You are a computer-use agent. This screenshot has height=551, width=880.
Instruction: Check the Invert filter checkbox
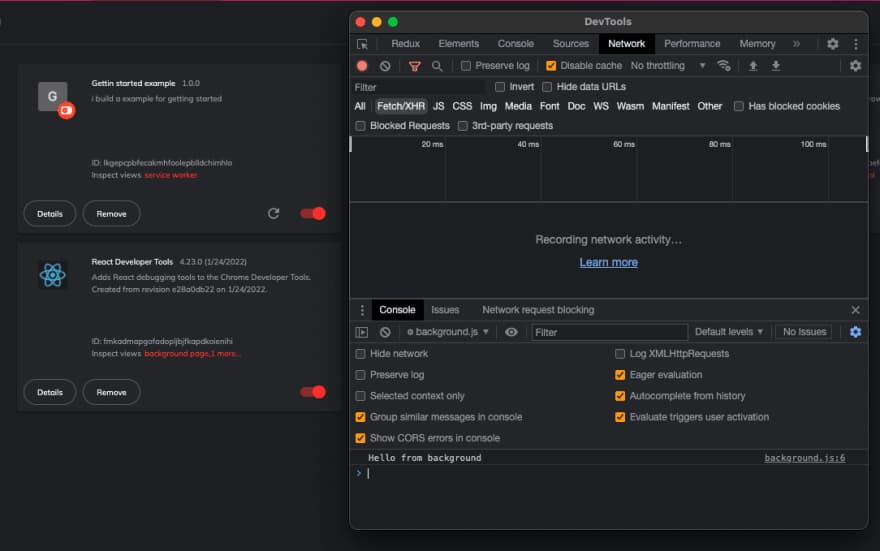(x=499, y=87)
